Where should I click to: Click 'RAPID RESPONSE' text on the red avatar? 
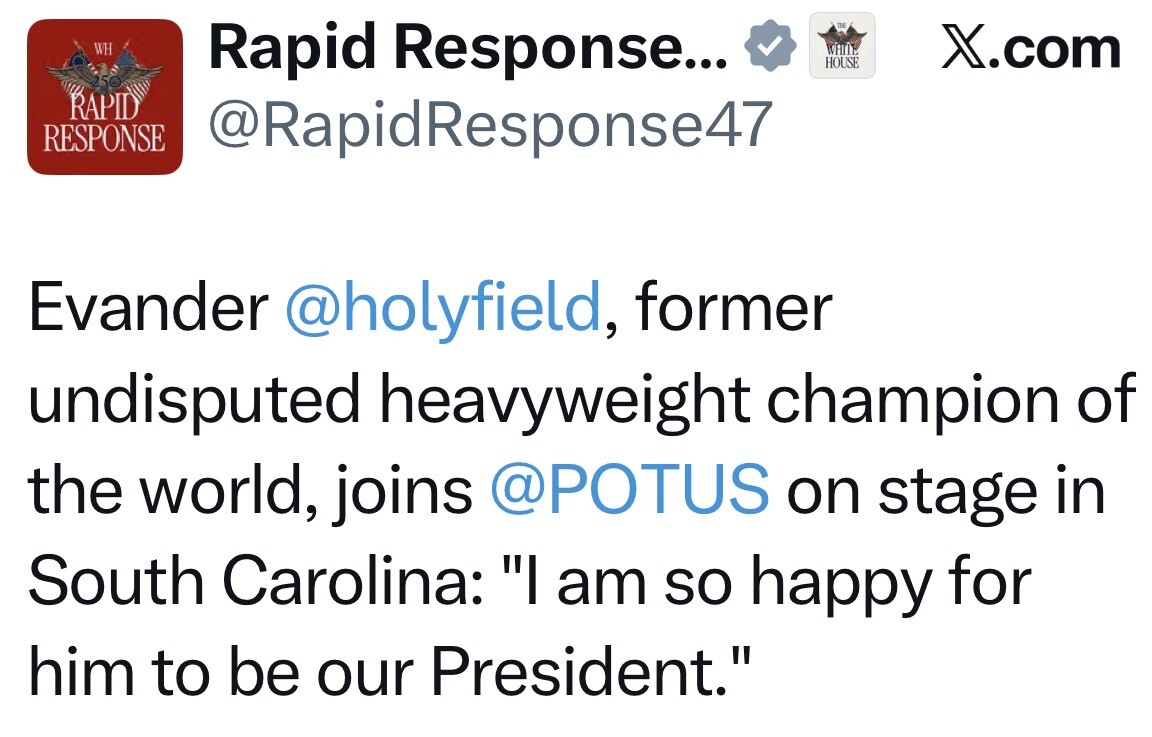[104, 123]
